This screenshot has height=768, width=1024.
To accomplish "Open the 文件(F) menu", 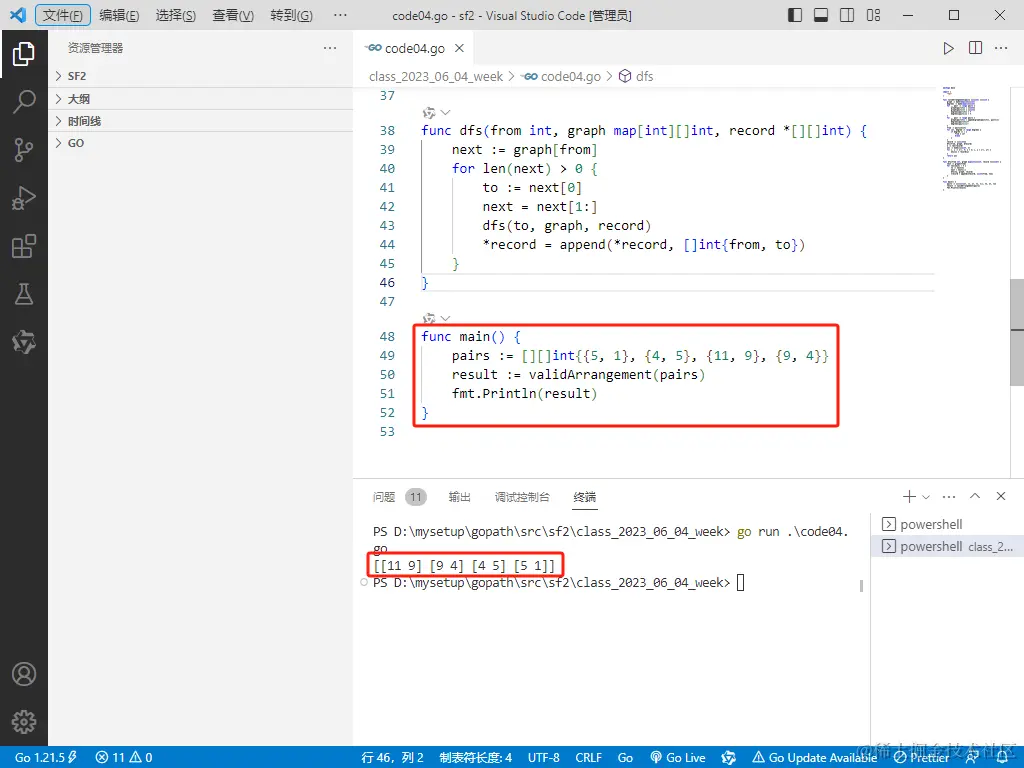I will click(63, 15).
